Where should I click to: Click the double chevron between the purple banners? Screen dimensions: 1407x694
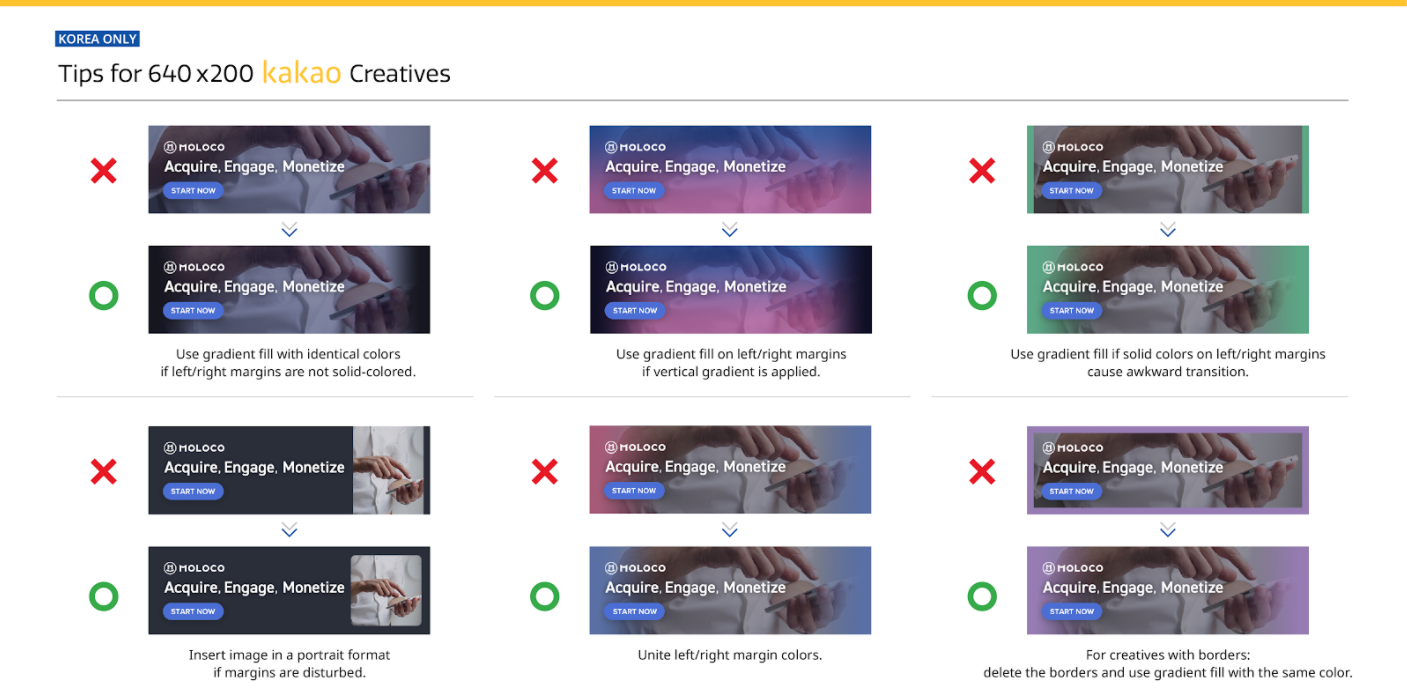point(1167,530)
